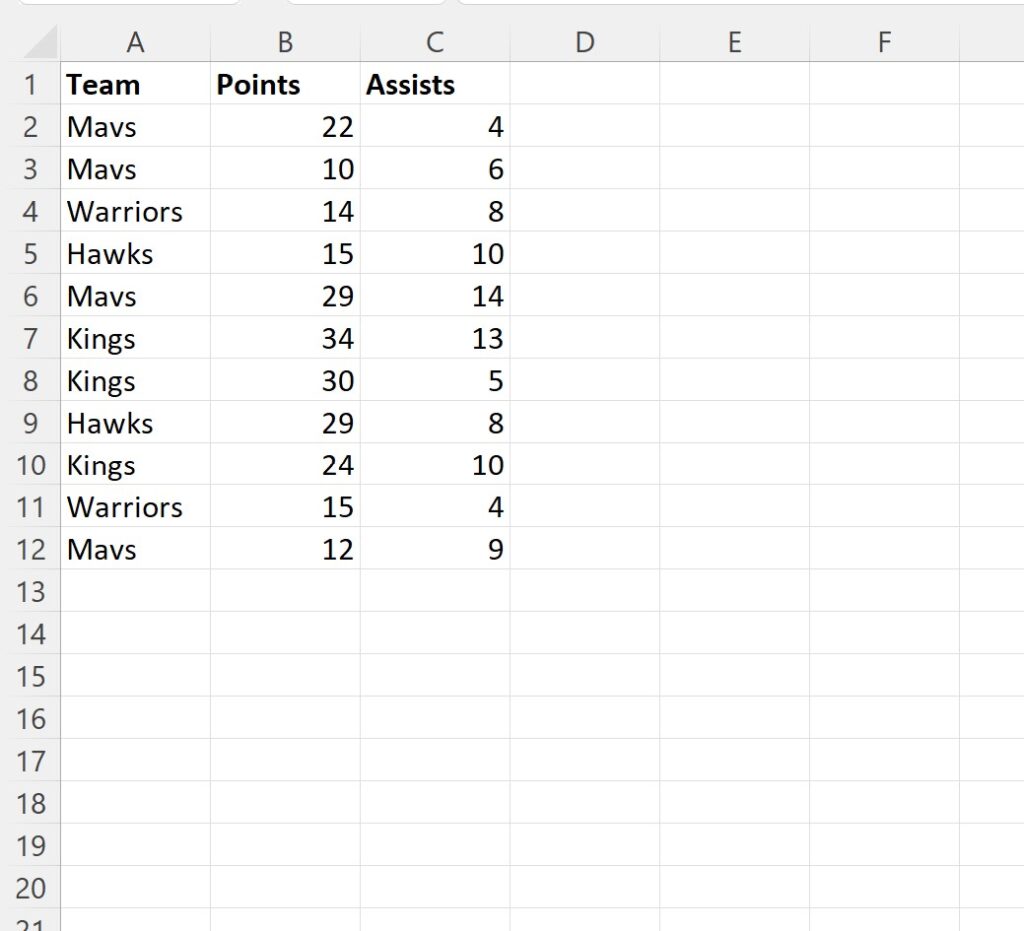Screen dimensions: 1024x931
Task: Select column D header
Action: click(x=585, y=42)
